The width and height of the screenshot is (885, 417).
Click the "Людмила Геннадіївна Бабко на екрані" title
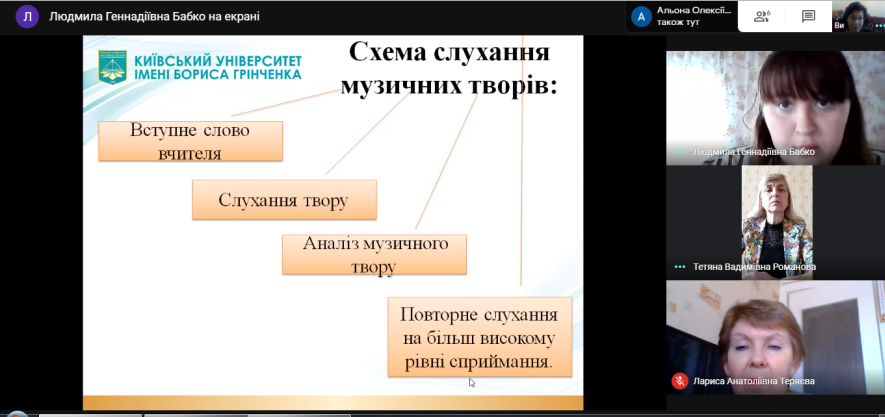(155, 16)
